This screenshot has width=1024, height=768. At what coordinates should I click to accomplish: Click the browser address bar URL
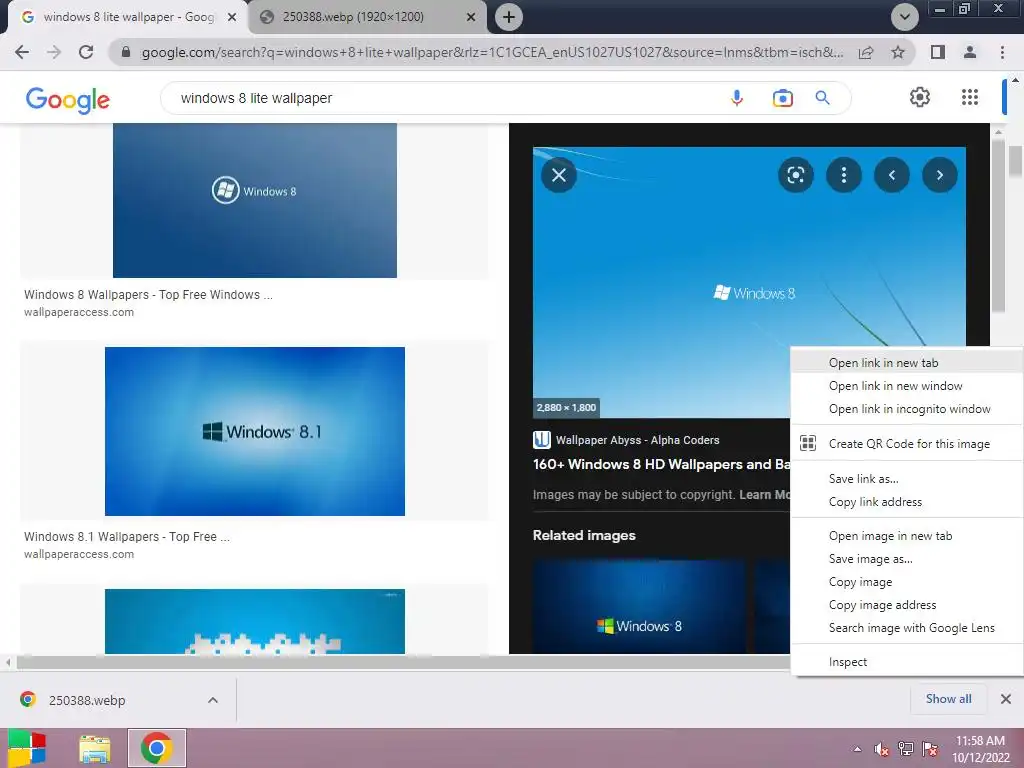(x=492, y=52)
